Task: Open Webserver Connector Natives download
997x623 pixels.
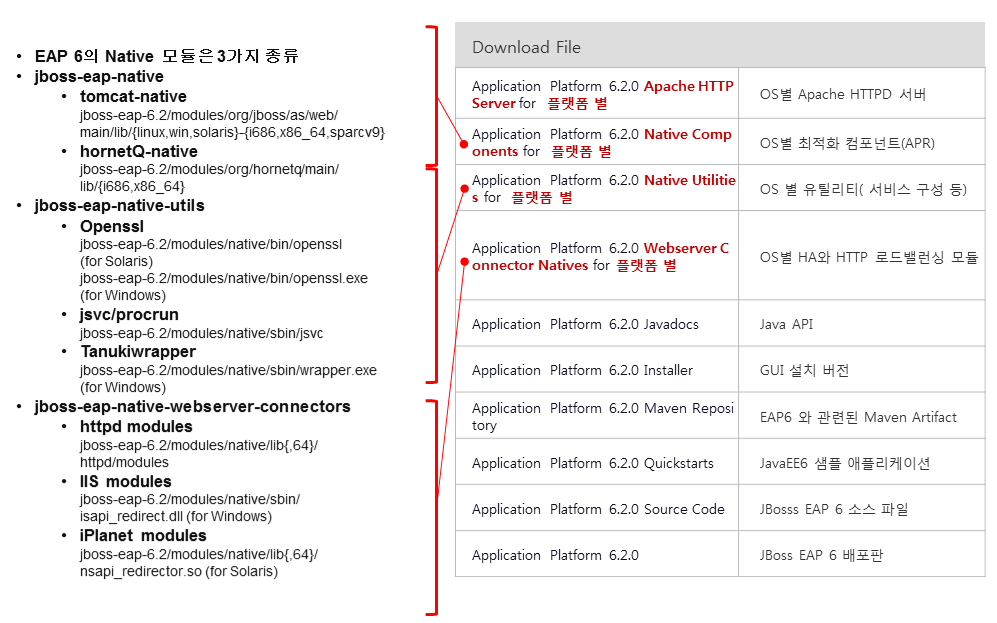Action: pyautogui.click(x=600, y=257)
